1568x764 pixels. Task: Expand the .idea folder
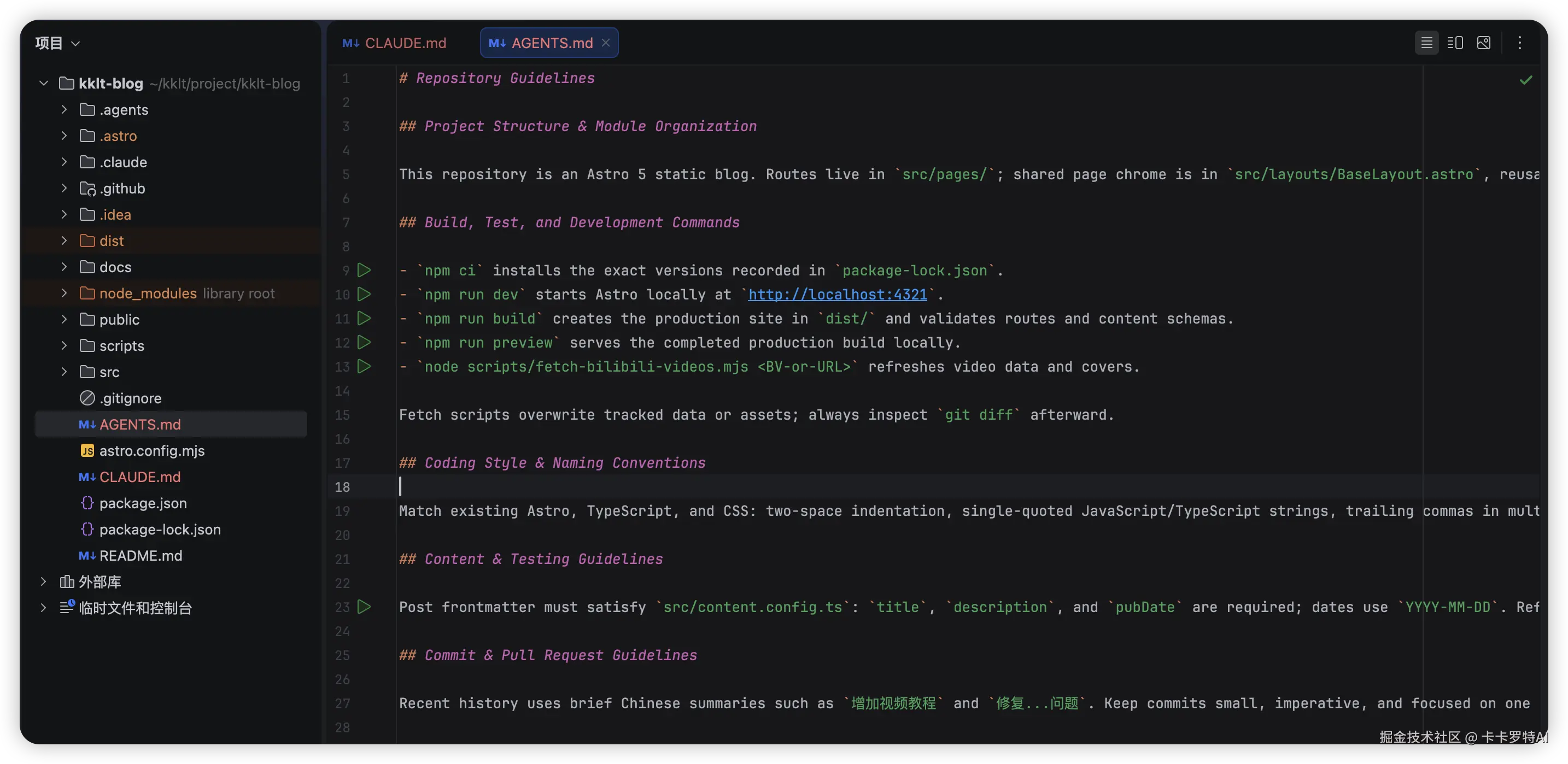tap(64, 214)
